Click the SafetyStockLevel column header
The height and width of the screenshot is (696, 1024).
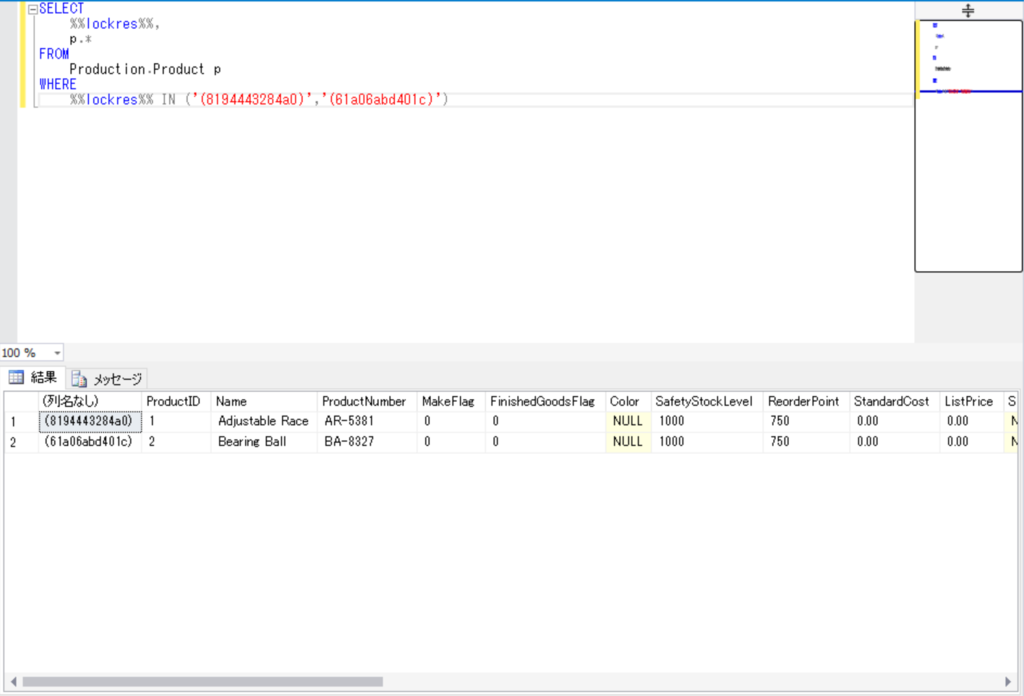point(707,402)
